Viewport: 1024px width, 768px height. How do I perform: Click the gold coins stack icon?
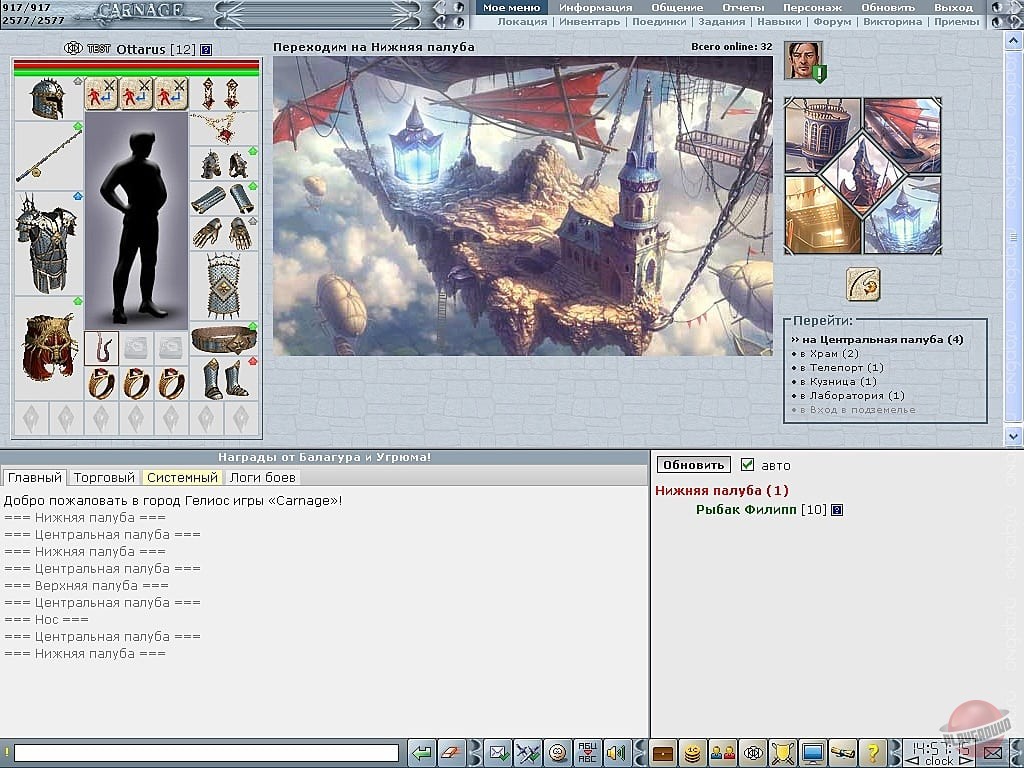[691, 753]
